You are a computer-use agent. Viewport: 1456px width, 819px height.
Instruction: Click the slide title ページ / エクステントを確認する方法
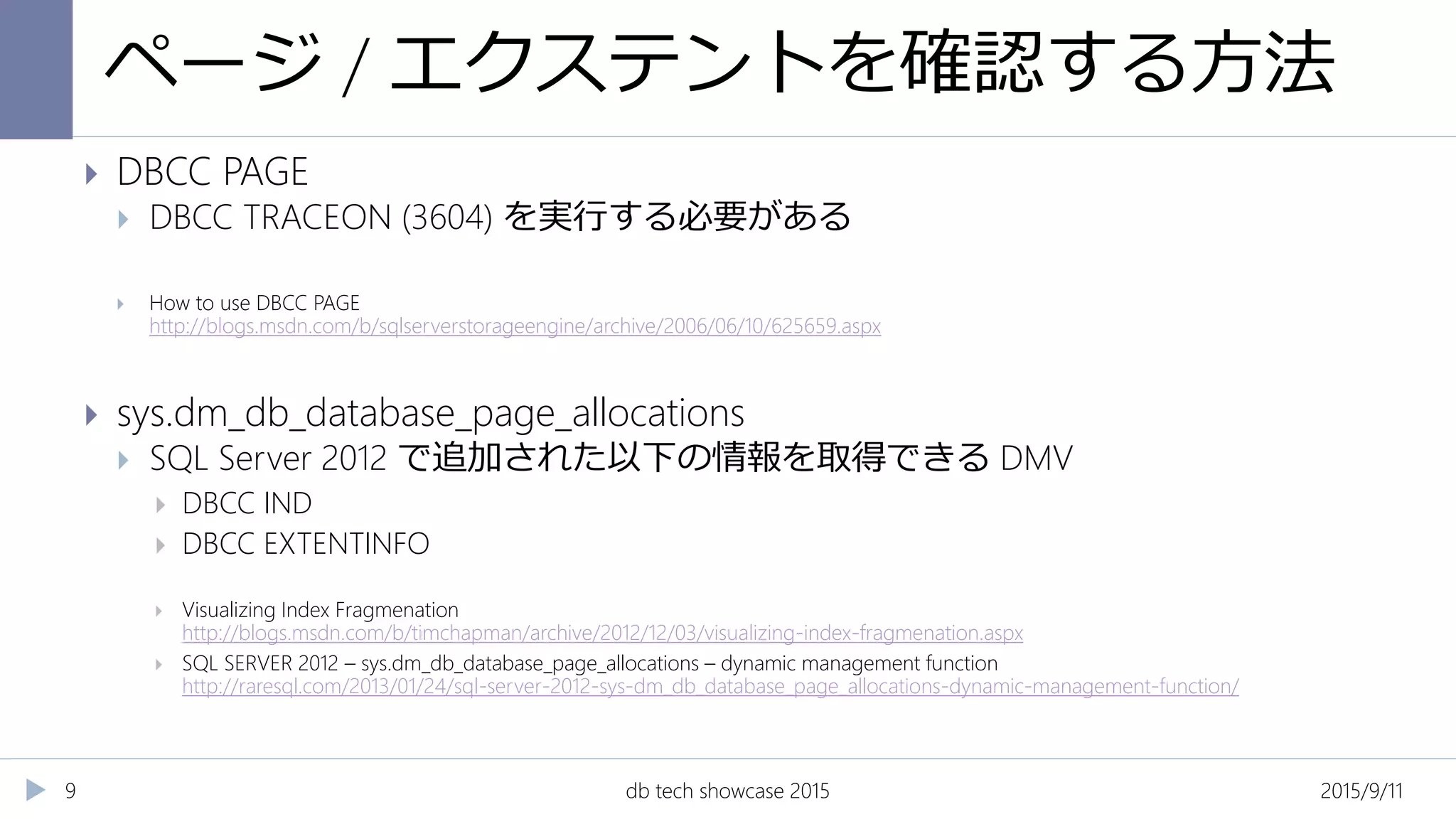(719, 63)
